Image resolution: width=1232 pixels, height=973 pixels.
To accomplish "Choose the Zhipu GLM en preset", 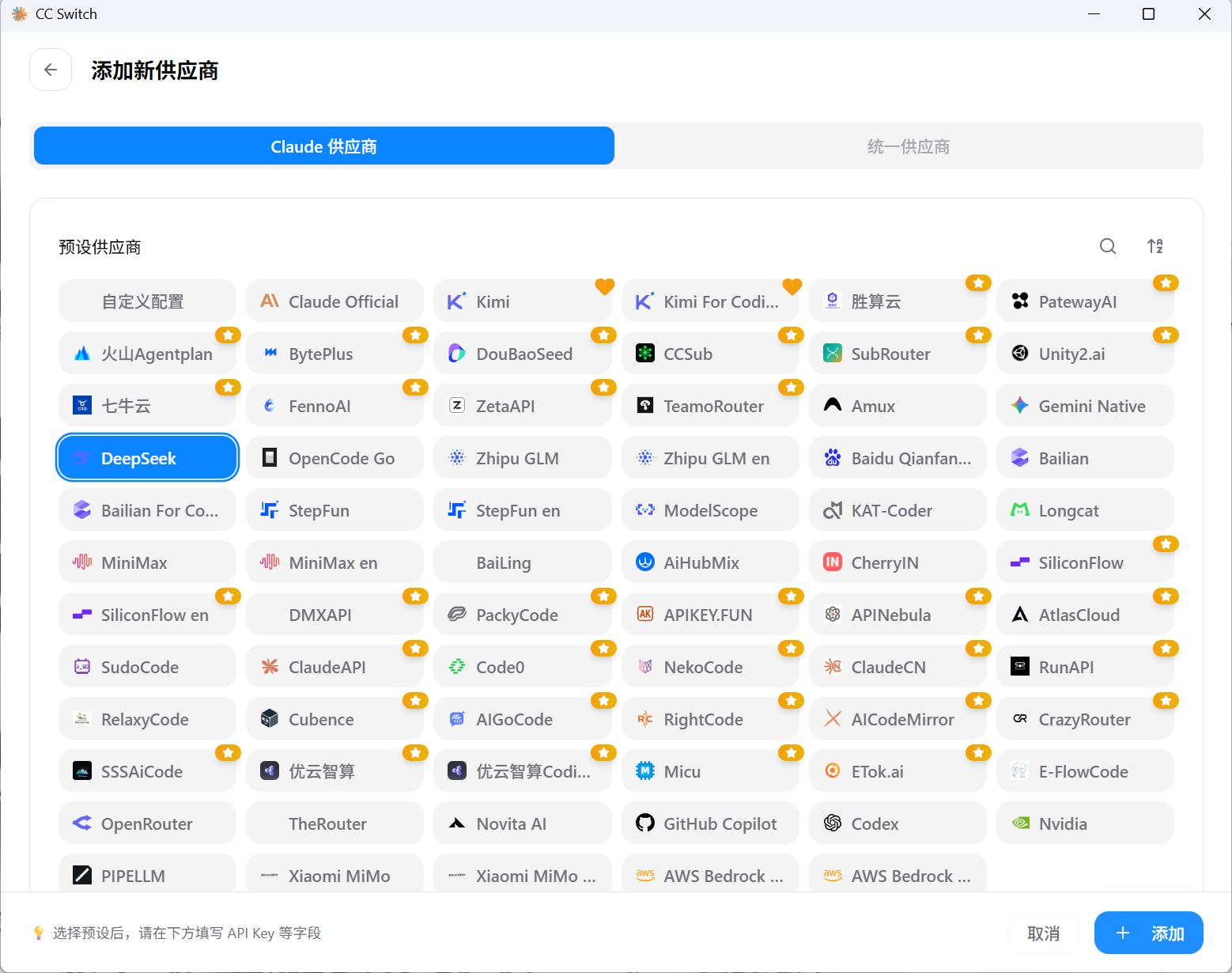I will pyautogui.click(x=710, y=458).
